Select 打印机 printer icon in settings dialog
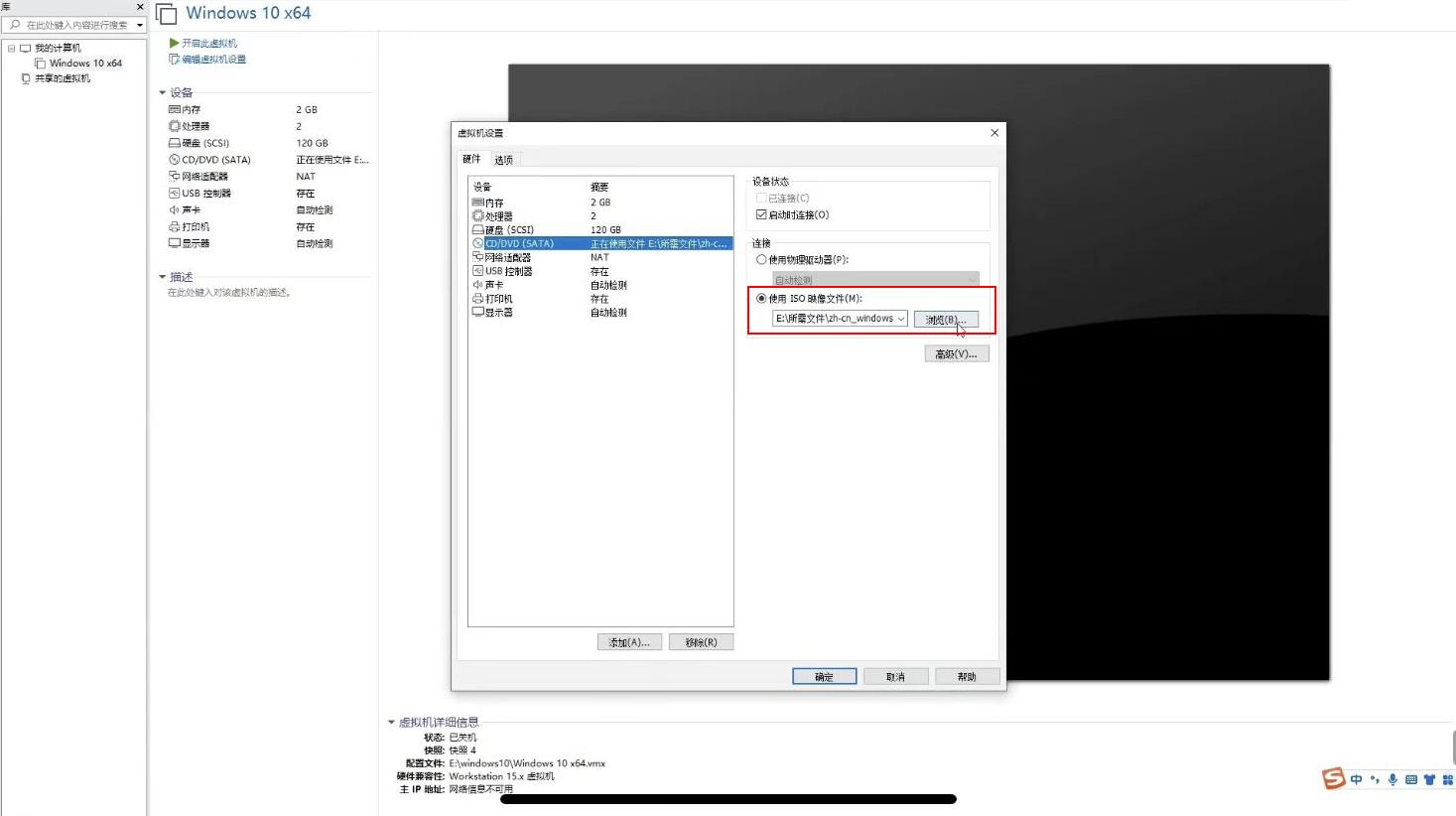Image resolution: width=1456 pixels, height=816 pixels. click(477, 299)
